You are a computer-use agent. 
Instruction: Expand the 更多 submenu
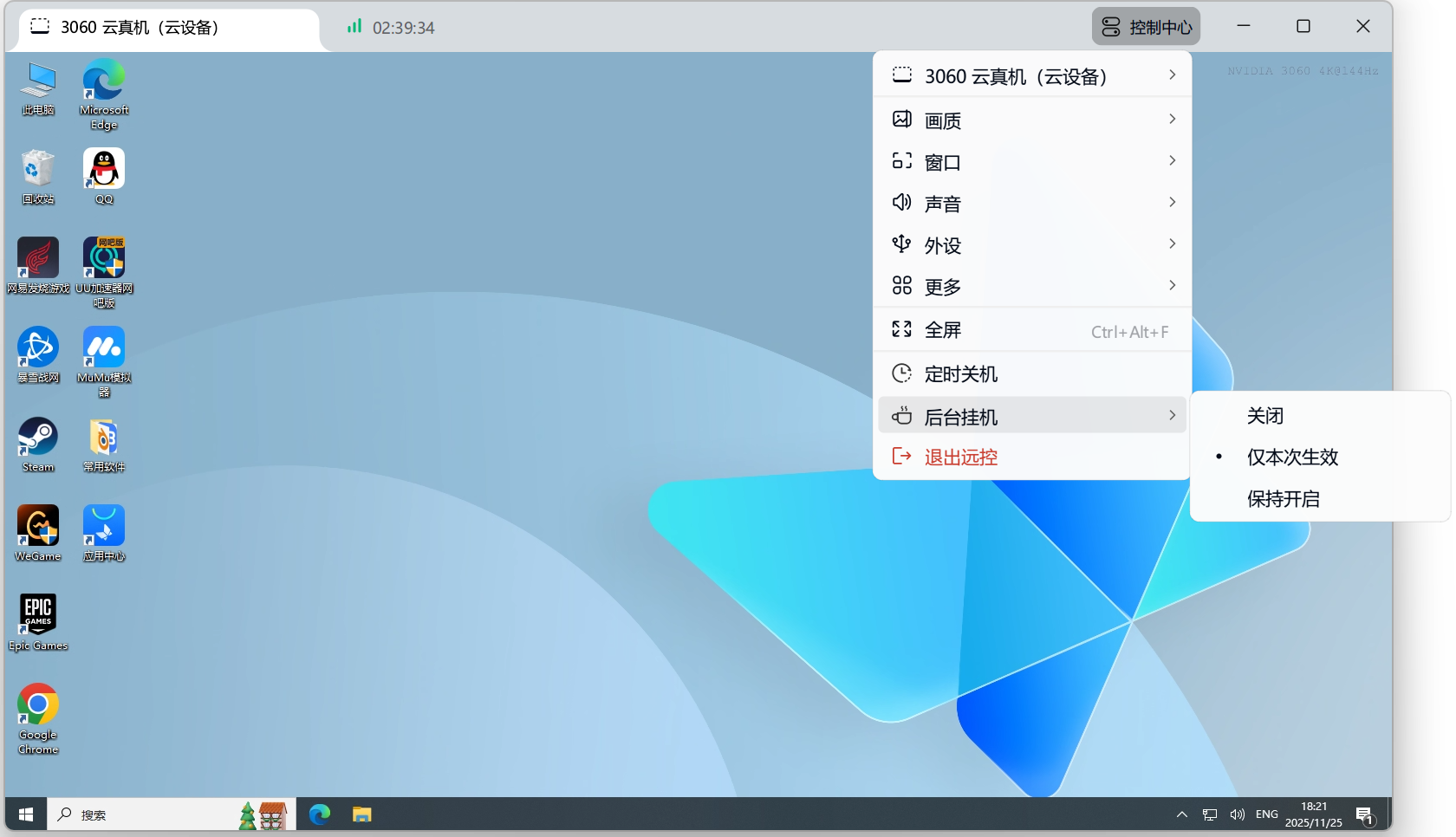tap(1031, 287)
